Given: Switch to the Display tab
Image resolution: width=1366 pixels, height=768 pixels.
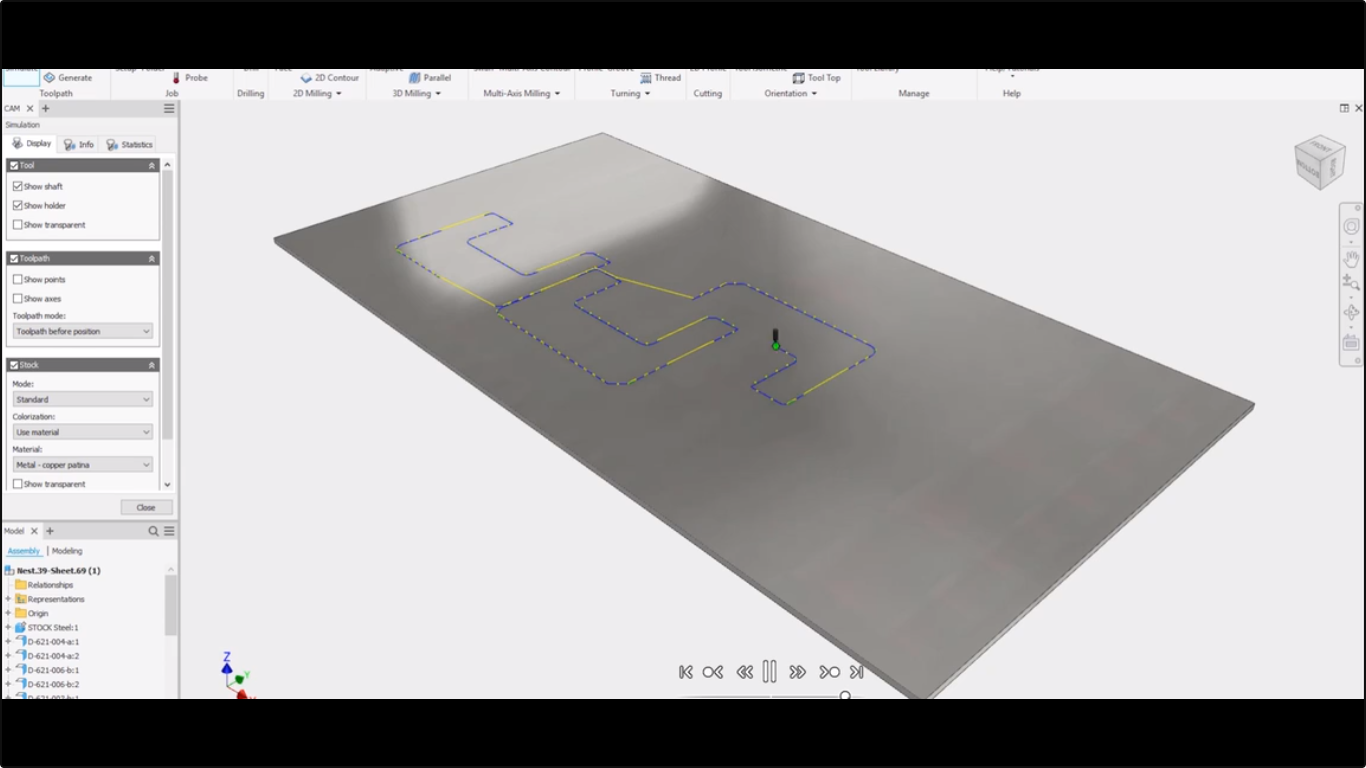Looking at the screenshot, I should [x=32, y=144].
